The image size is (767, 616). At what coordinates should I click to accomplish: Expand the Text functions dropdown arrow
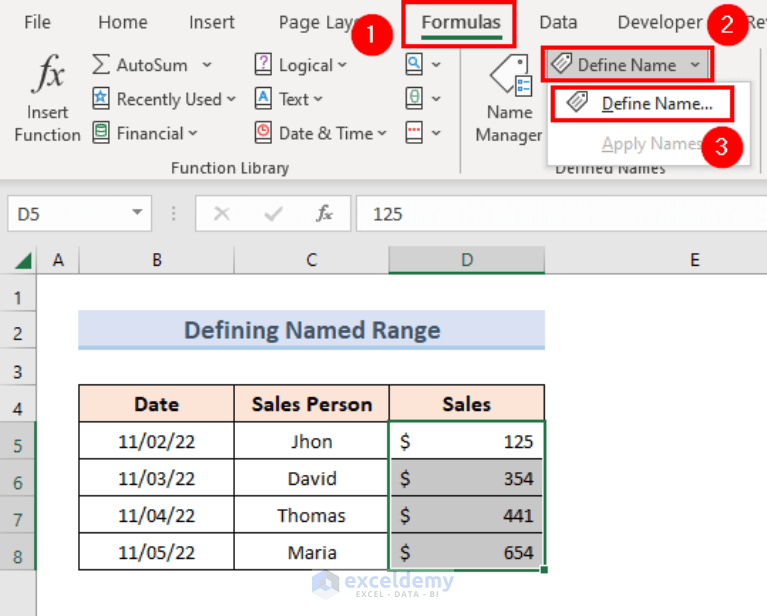[318, 99]
